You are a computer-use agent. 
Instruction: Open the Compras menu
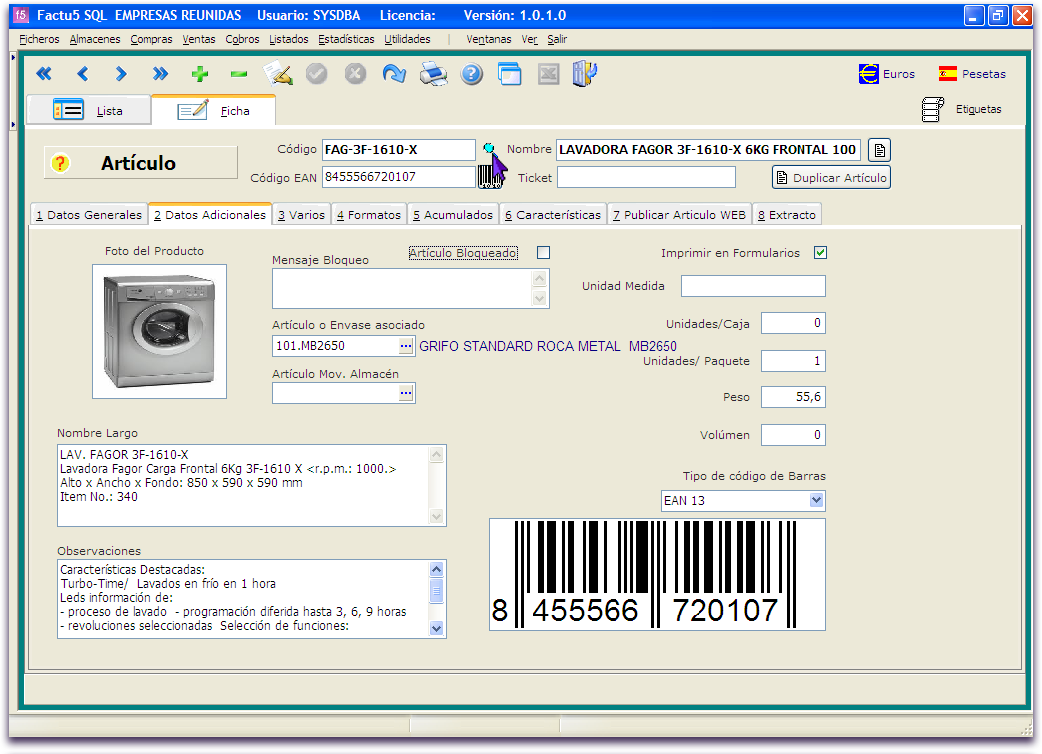click(152, 39)
